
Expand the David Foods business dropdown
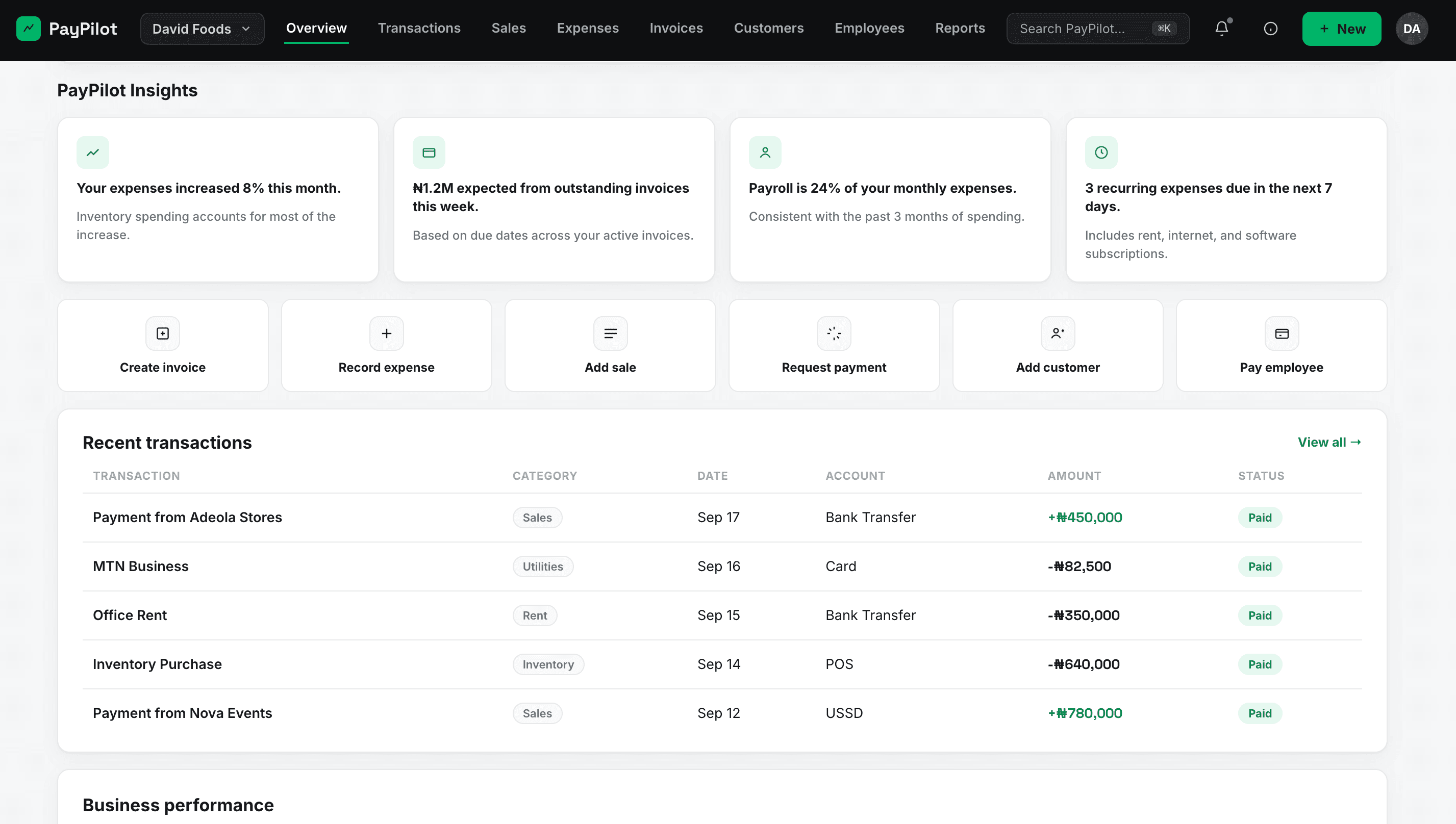202,28
